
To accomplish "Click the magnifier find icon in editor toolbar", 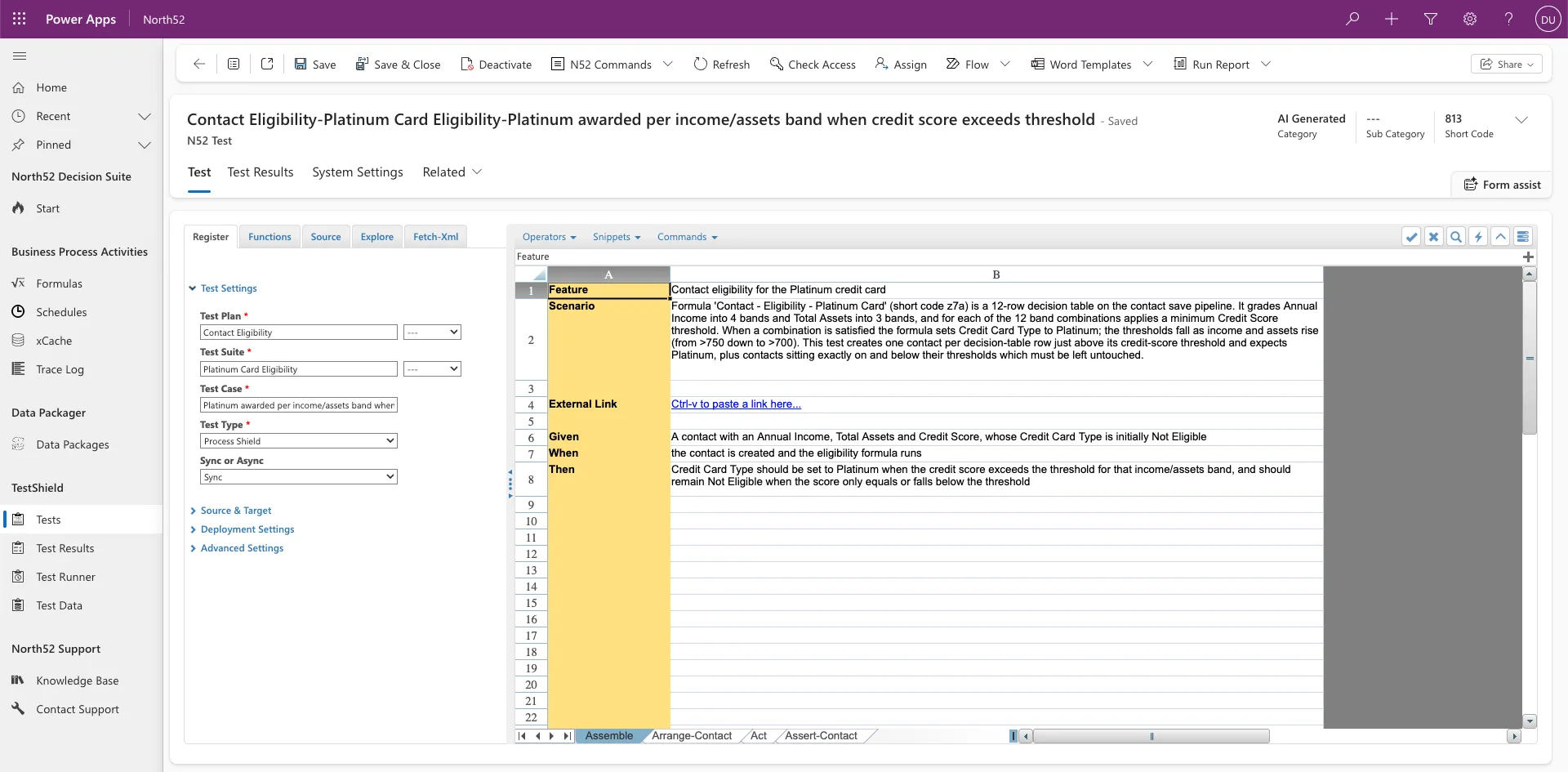I will [1455, 237].
